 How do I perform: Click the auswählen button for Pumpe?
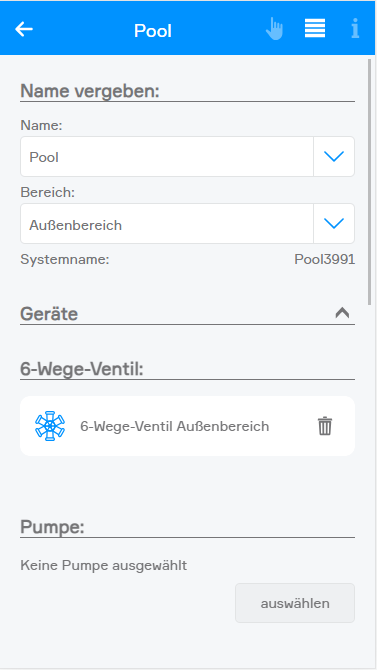pyautogui.click(x=295, y=603)
